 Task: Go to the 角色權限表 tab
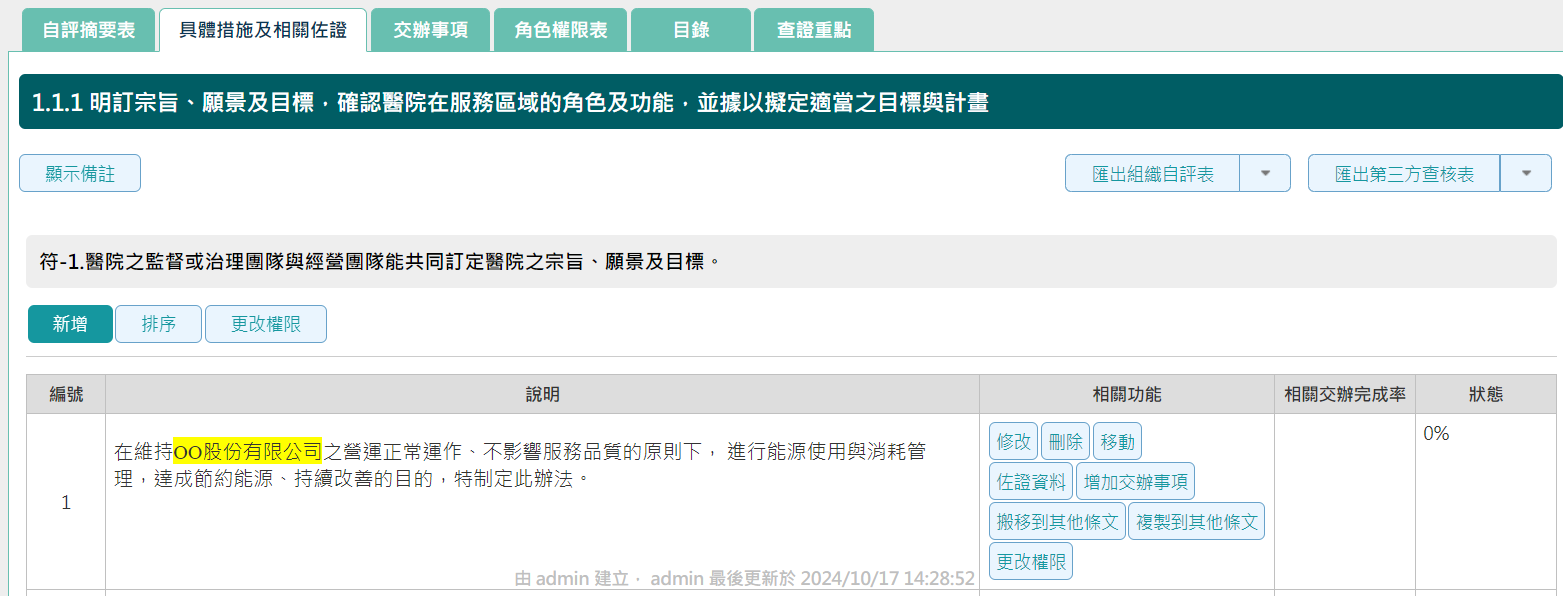click(561, 30)
